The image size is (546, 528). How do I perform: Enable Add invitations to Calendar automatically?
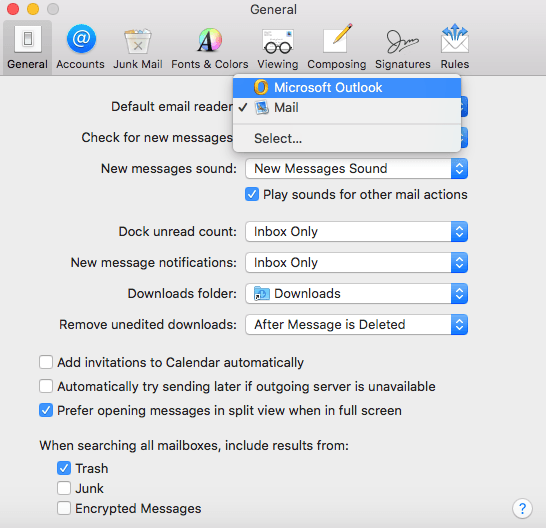click(x=46, y=363)
